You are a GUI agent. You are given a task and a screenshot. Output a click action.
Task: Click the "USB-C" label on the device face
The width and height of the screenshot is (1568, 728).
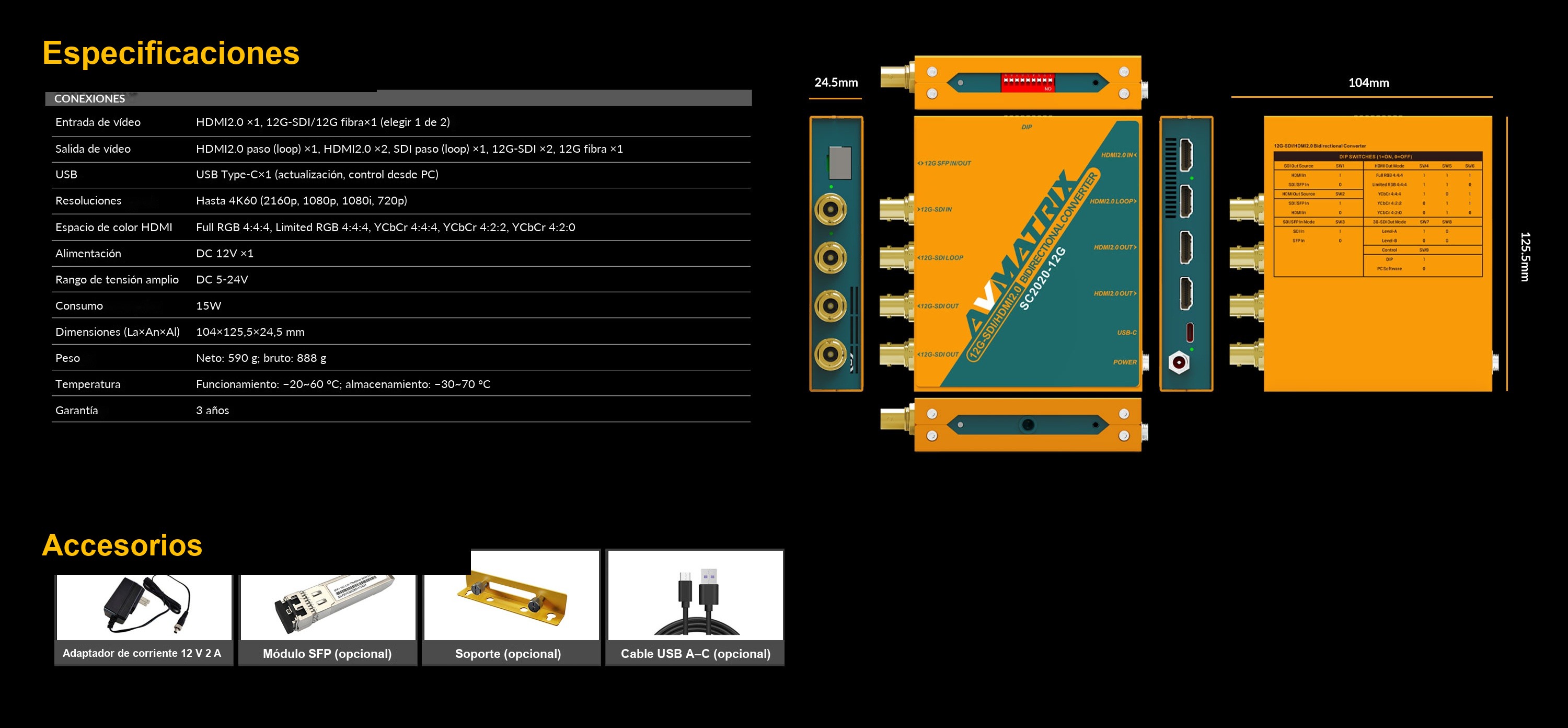[x=1127, y=333]
